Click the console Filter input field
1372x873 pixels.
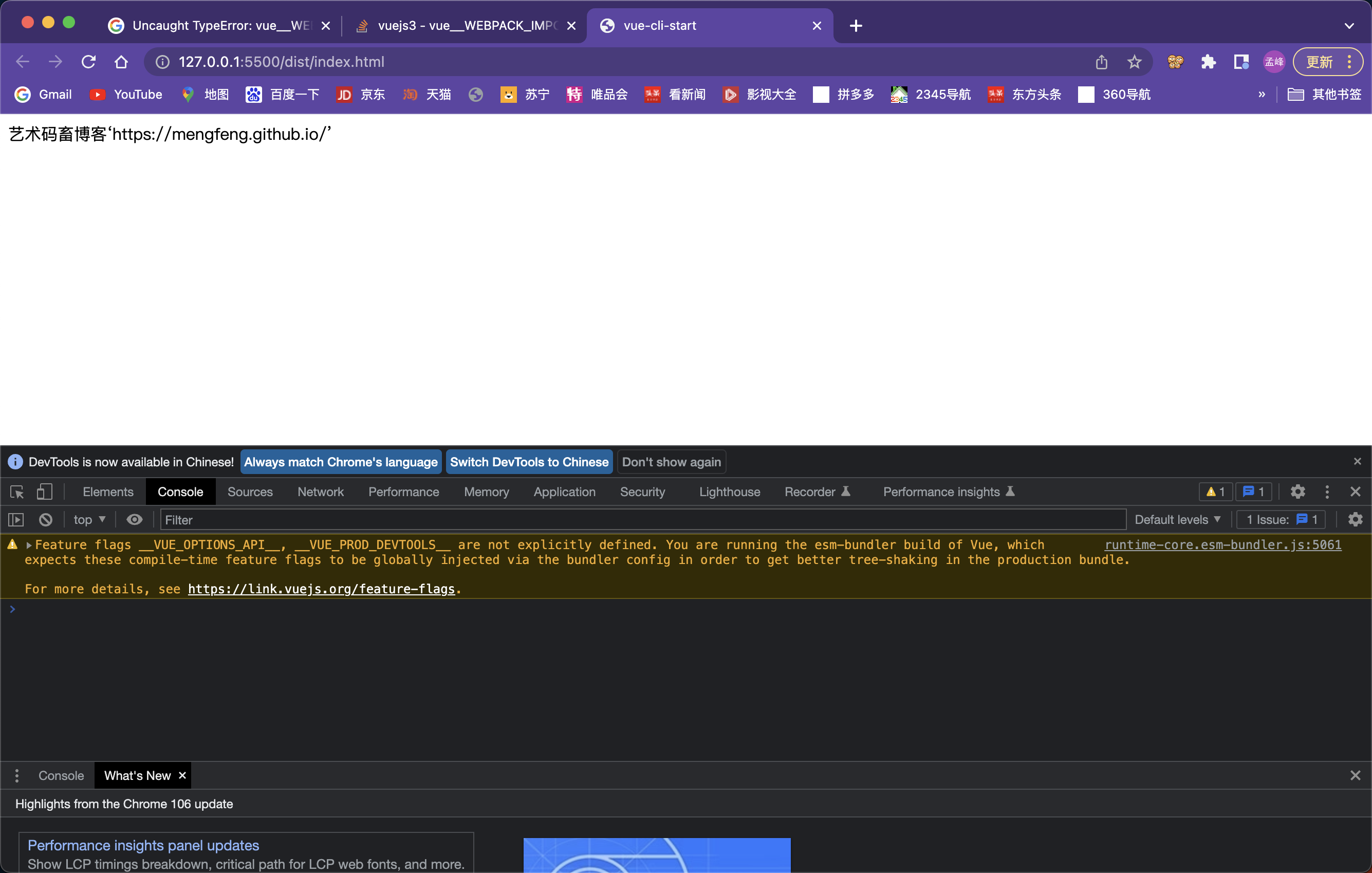643,519
